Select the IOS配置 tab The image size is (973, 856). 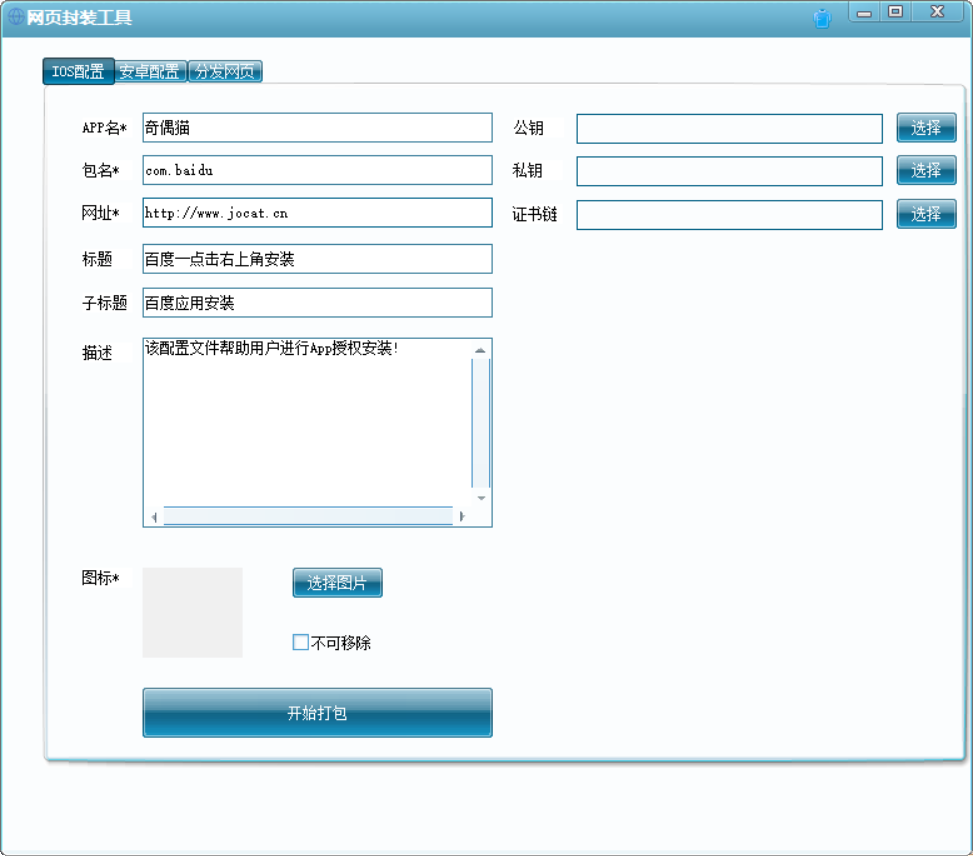[x=78, y=71]
